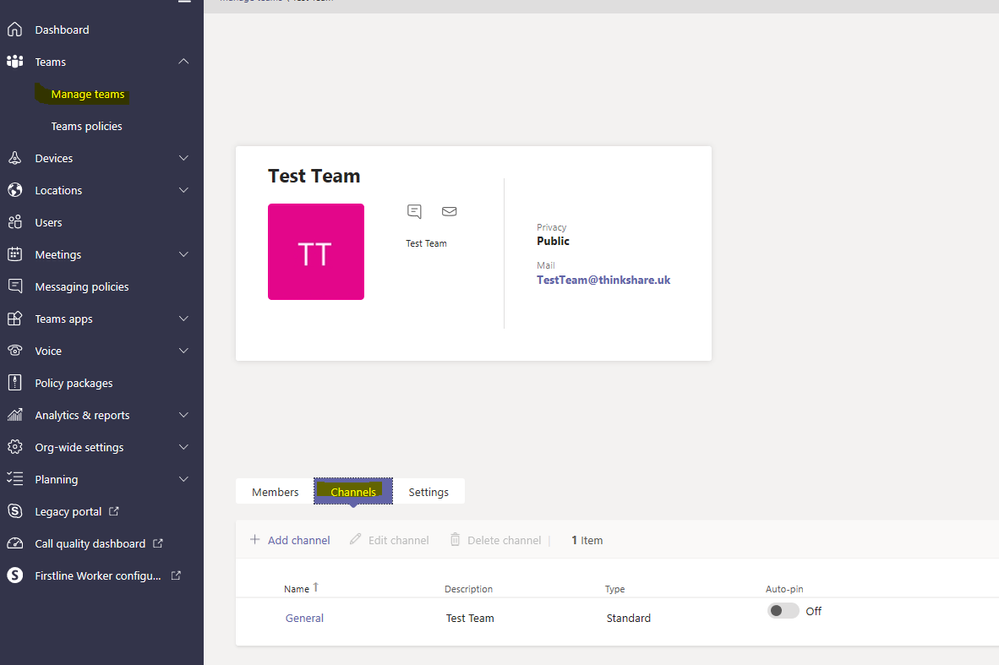The width and height of the screenshot is (999, 665).
Task: Click the Meetings calendar icon
Action: tap(15, 254)
